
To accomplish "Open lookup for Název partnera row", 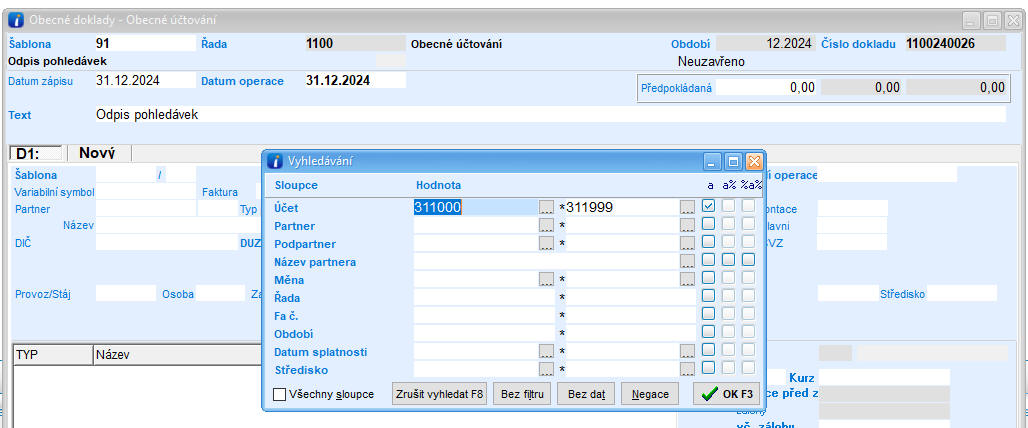I will click(x=687, y=261).
